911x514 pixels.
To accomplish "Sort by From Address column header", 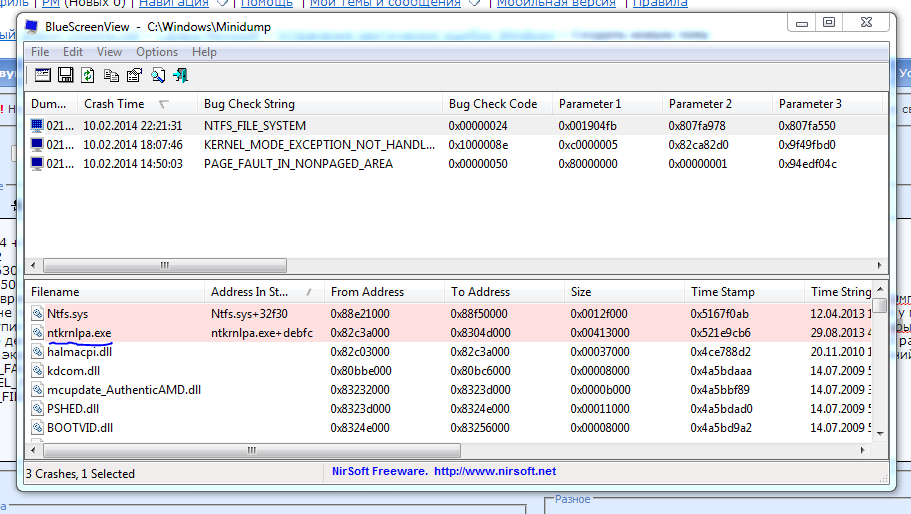I will (x=385, y=292).
